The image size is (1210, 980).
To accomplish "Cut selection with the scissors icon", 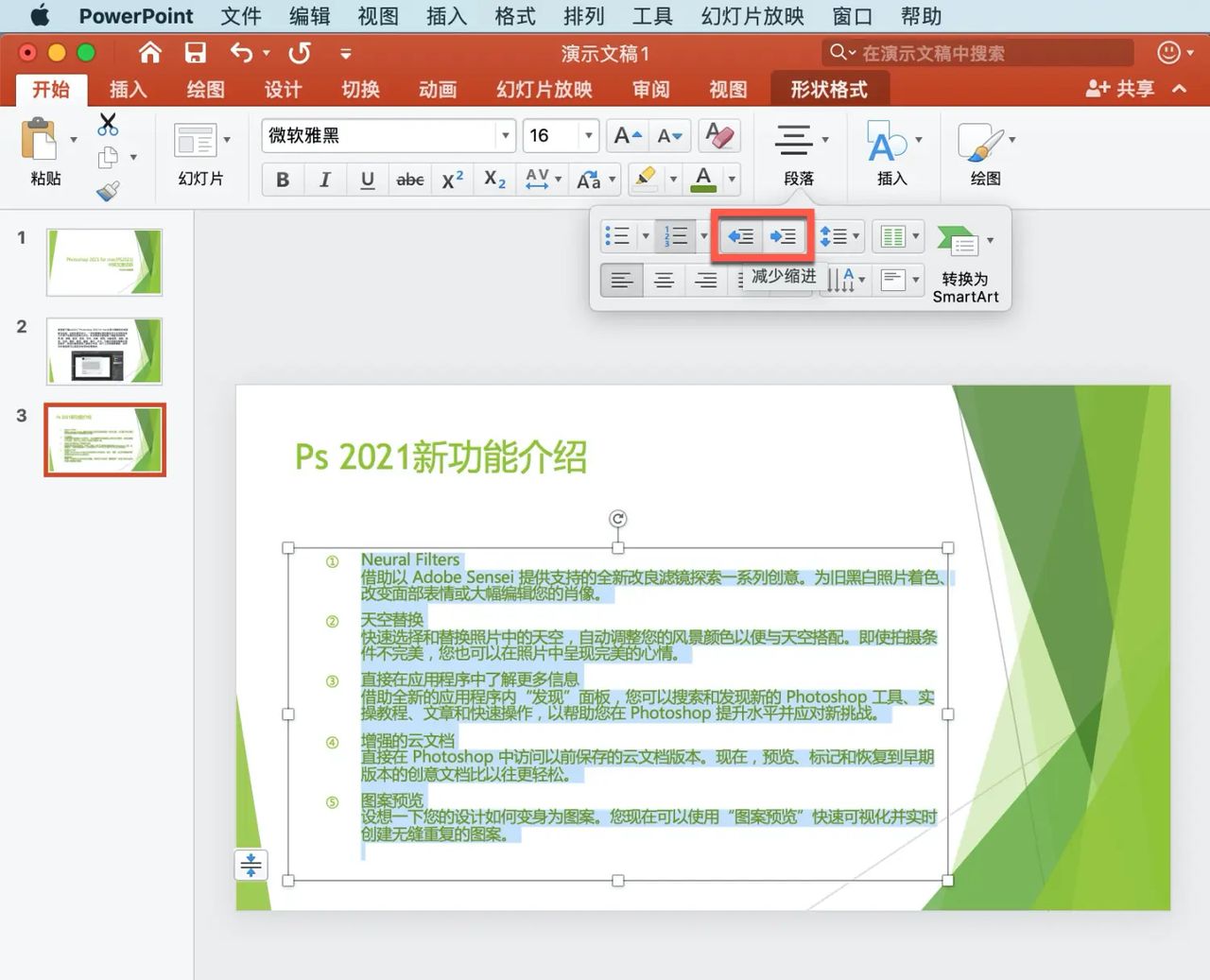I will point(108,124).
